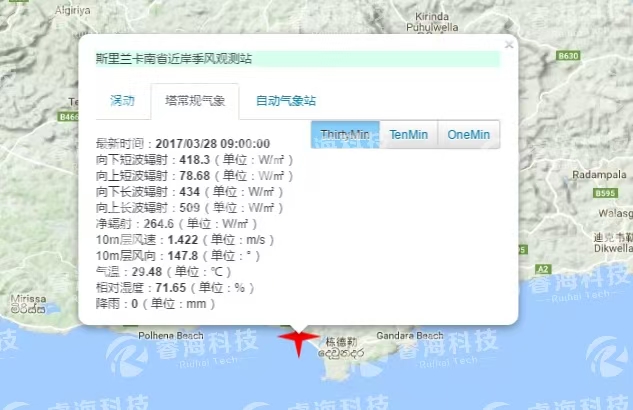Viewport: 633px width, 410px height.
Task: Click the 斯里兰卡南省近岸季风观测站 title bar
Action: pos(296,59)
